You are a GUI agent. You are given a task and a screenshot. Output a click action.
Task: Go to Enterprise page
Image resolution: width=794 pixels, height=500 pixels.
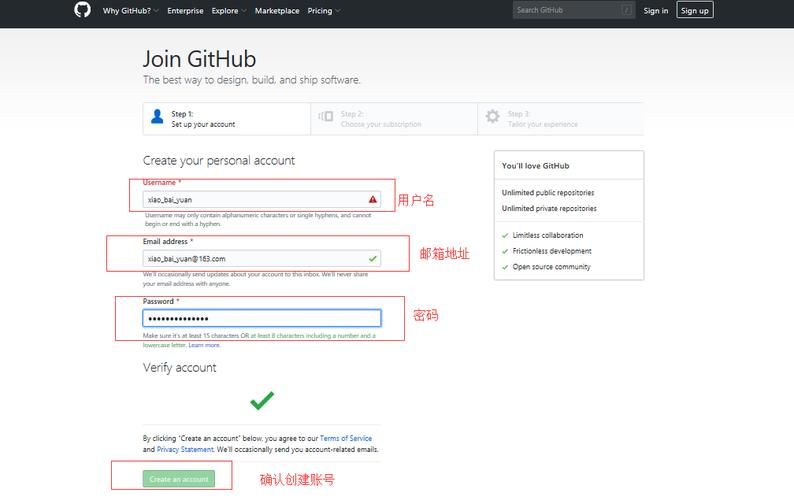[185, 11]
